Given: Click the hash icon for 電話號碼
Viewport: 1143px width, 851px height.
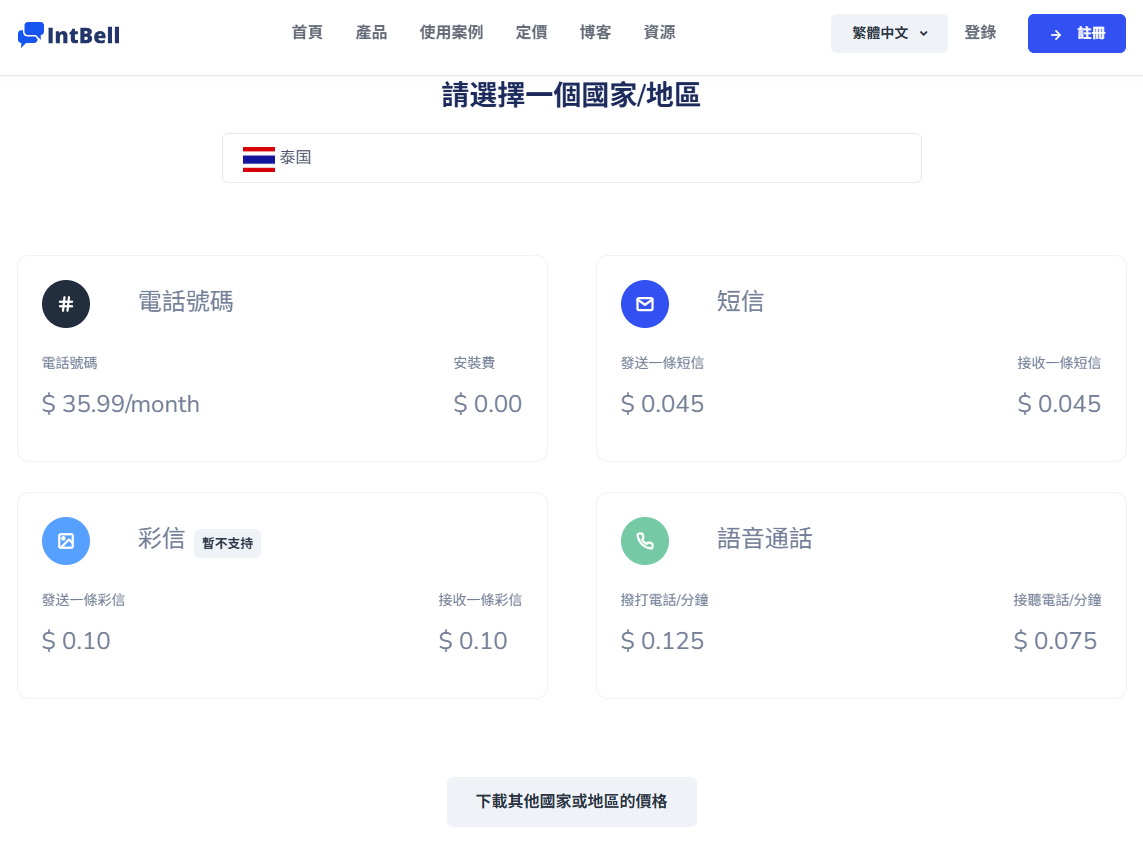Looking at the screenshot, I should pyautogui.click(x=66, y=304).
